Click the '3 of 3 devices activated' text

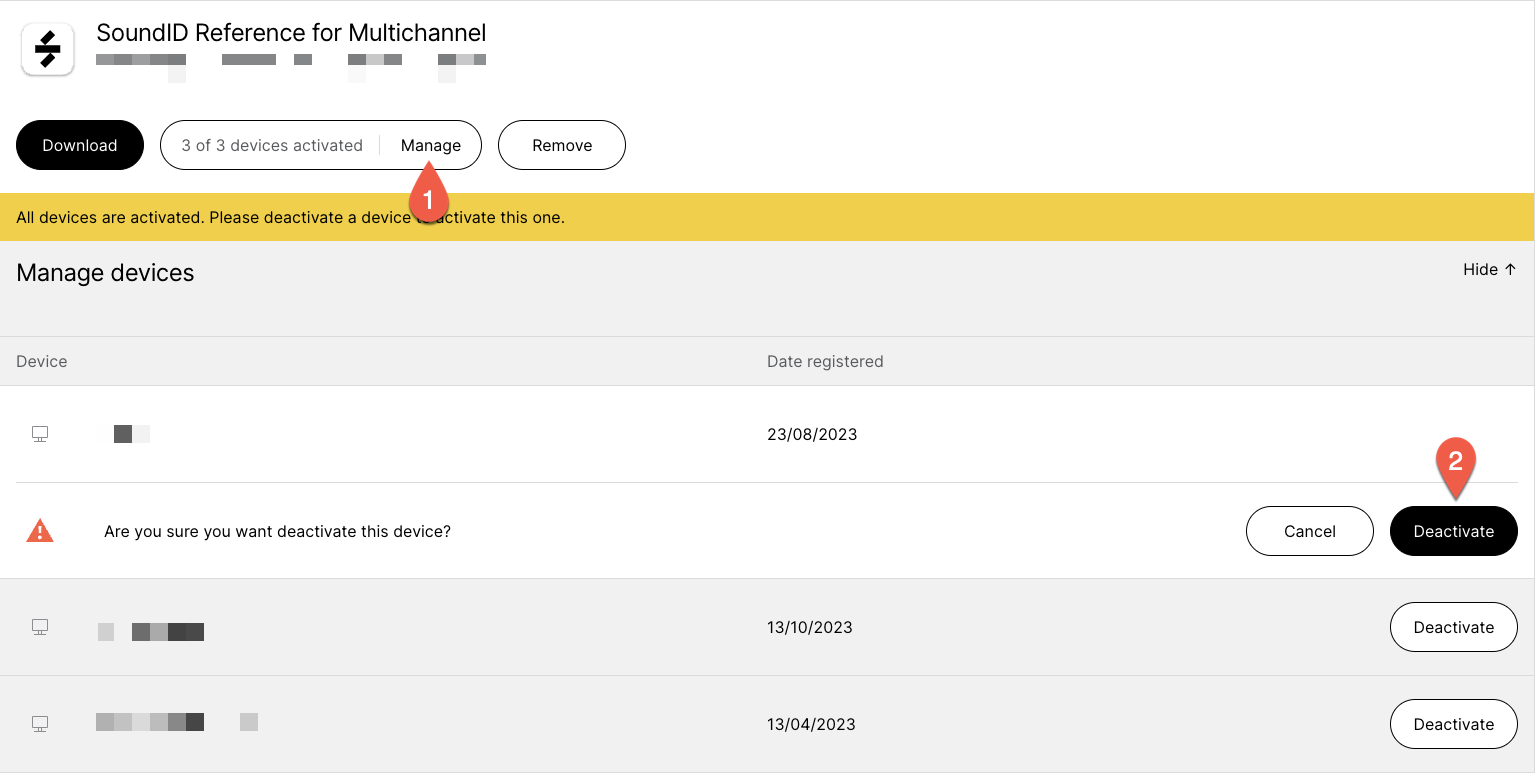click(272, 145)
